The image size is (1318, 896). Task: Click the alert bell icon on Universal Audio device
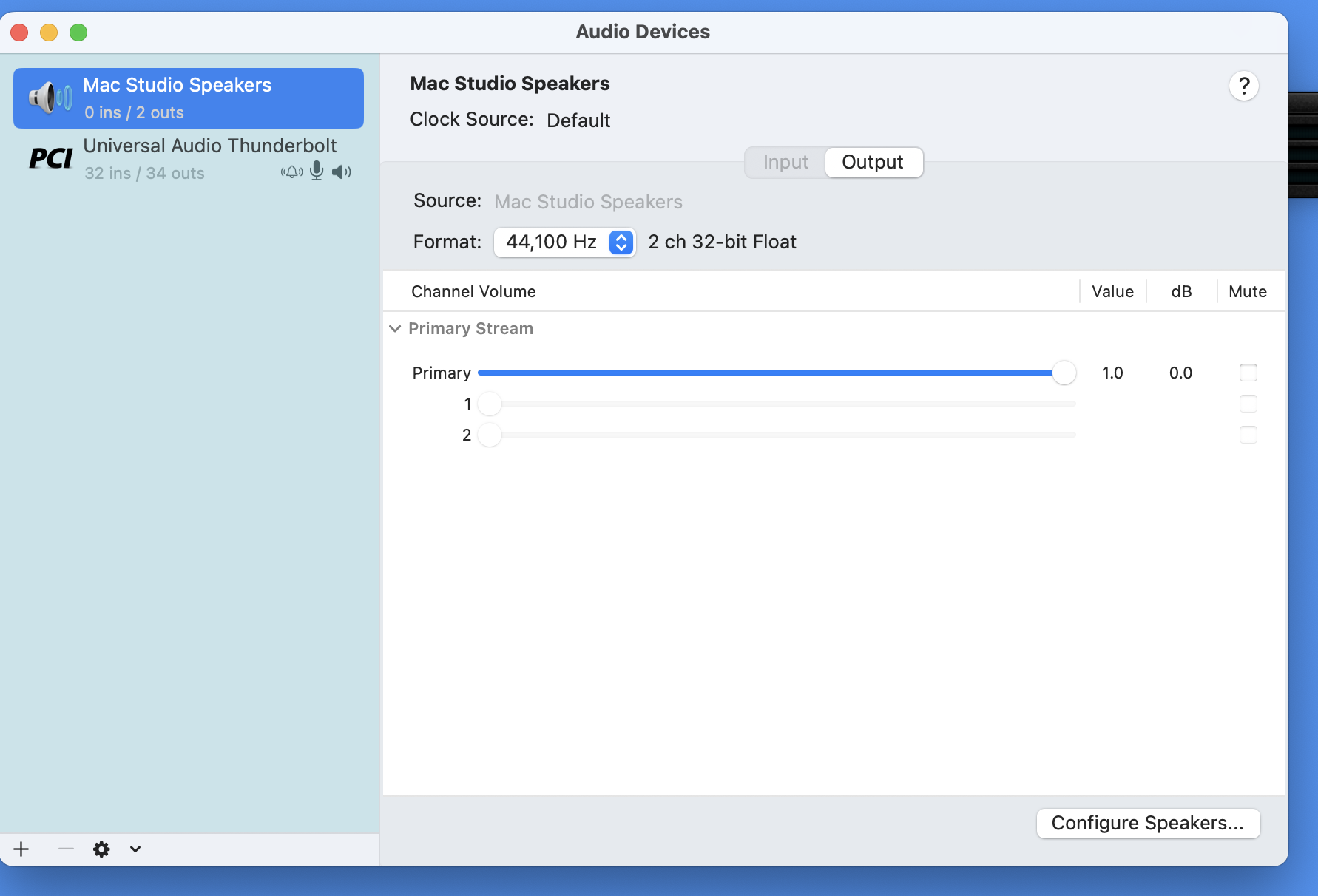click(291, 172)
